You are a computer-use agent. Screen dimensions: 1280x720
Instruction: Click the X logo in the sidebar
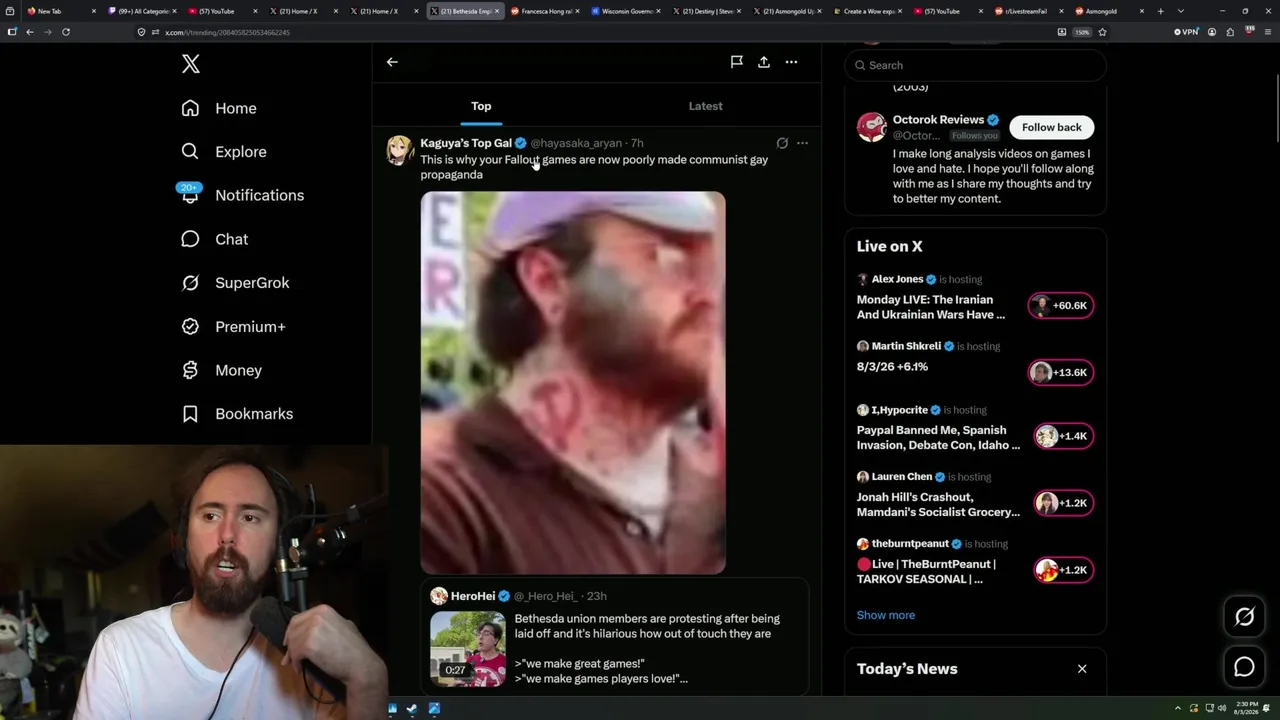click(x=191, y=65)
